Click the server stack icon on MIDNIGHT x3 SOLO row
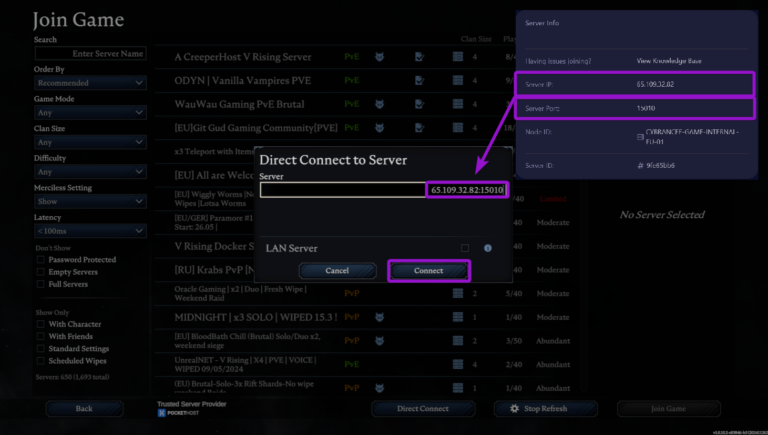 point(458,317)
